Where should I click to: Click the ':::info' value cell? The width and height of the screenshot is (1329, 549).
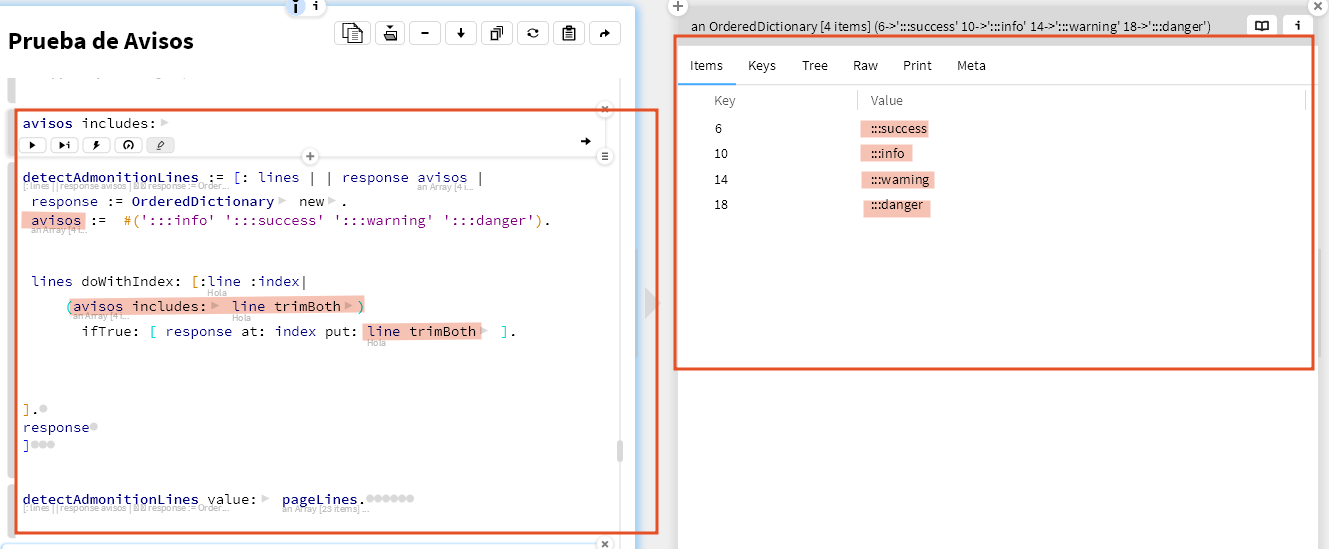pos(886,154)
